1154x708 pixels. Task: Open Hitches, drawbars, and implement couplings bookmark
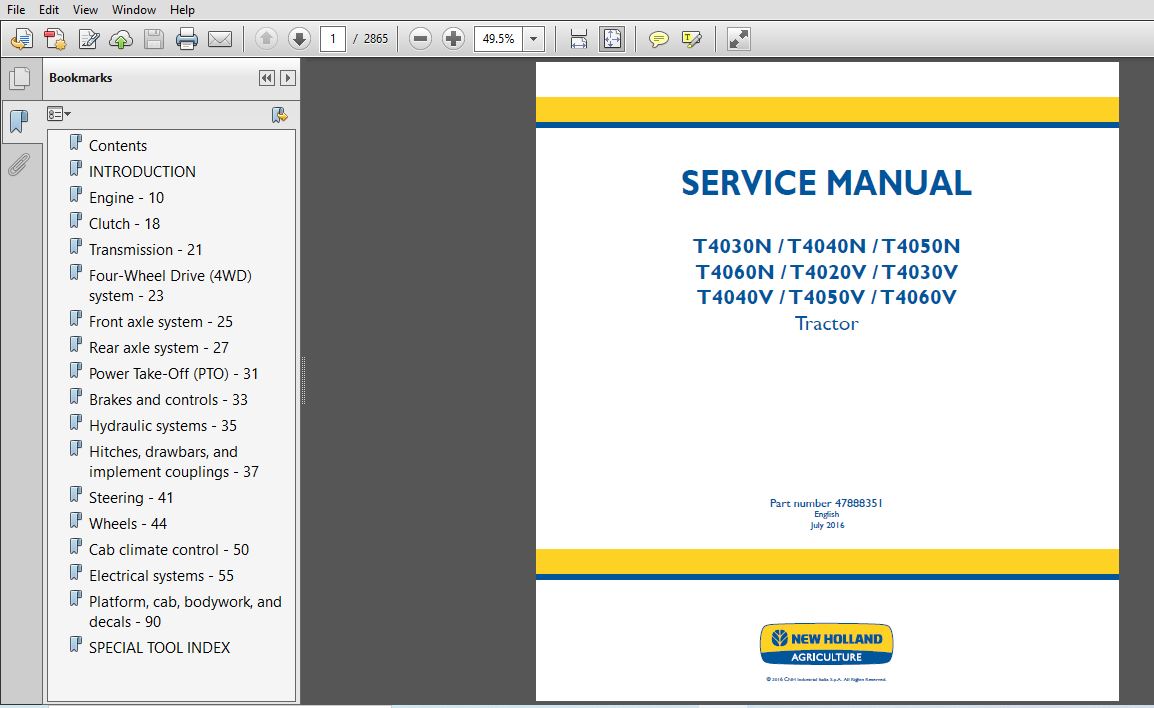pyautogui.click(x=174, y=461)
